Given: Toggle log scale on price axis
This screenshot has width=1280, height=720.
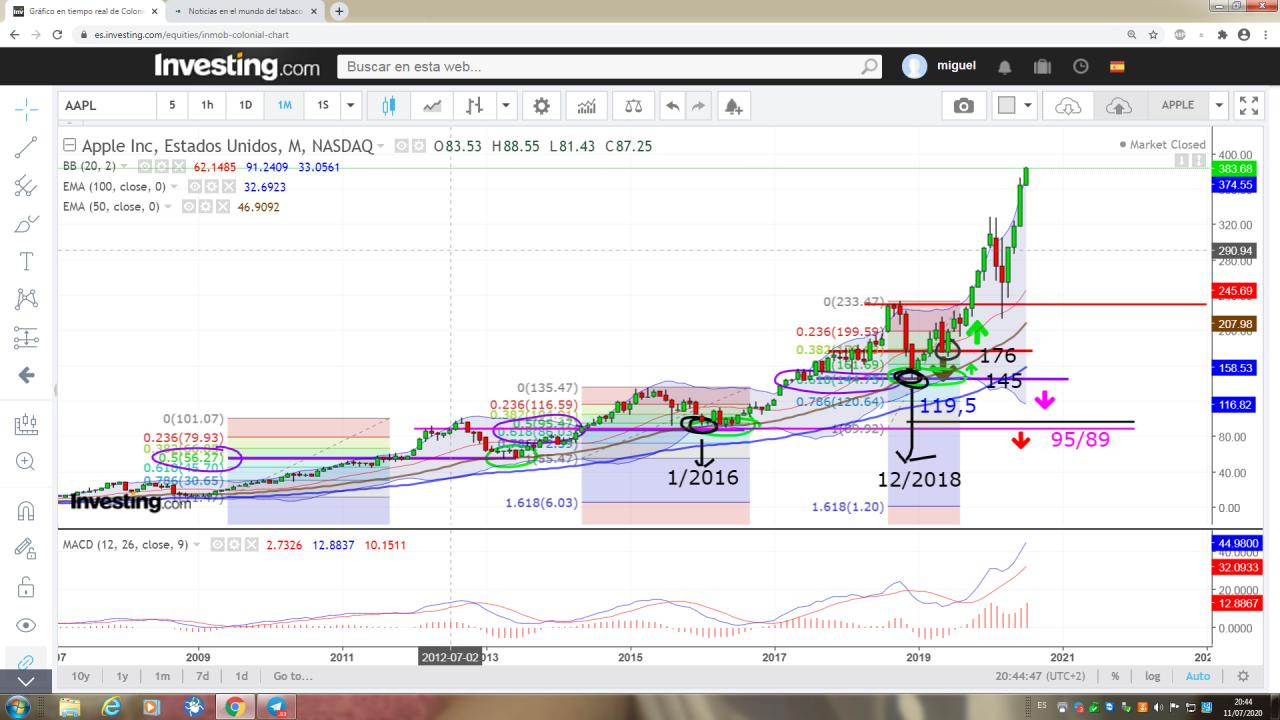Looking at the screenshot, I should coord(1153,676).
